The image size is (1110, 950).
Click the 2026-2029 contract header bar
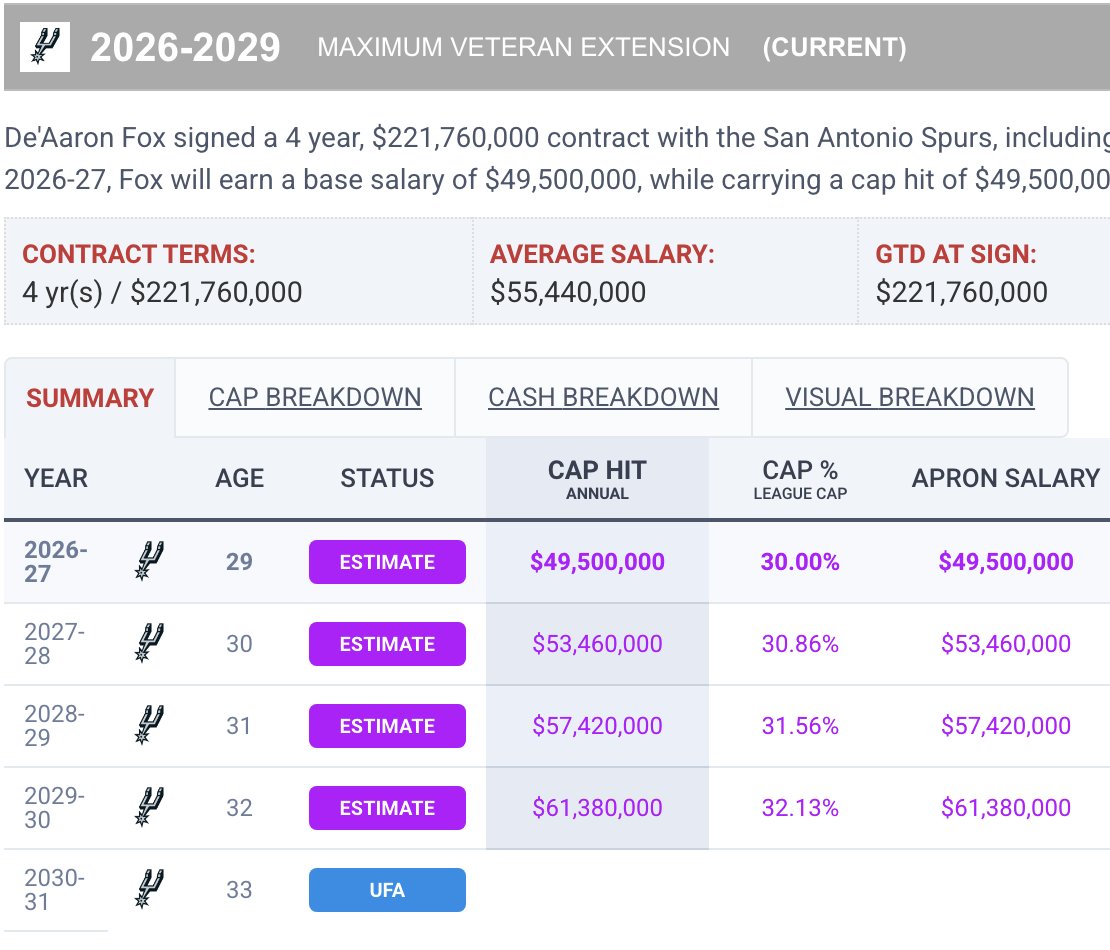[x=557, y=47]
